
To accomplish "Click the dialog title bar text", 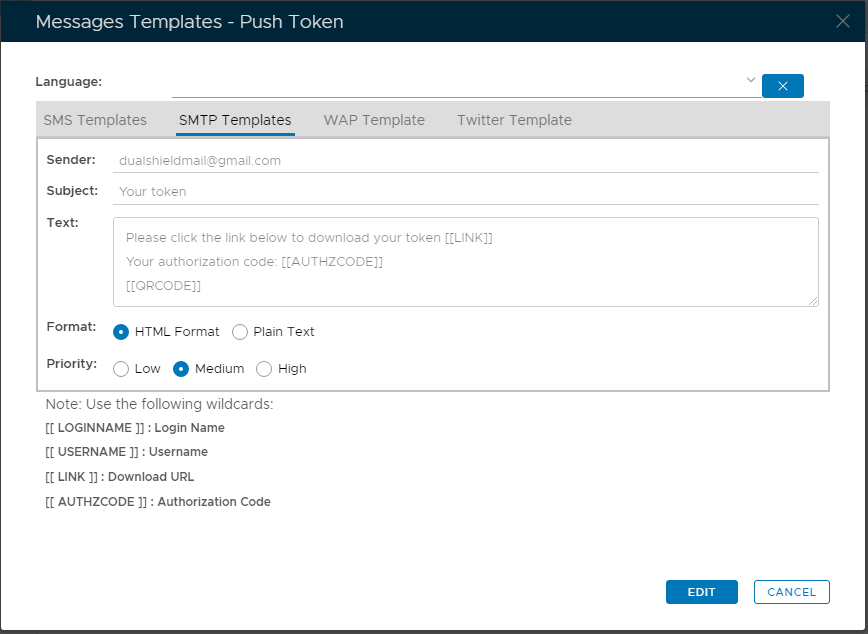I will click(190, 22).
